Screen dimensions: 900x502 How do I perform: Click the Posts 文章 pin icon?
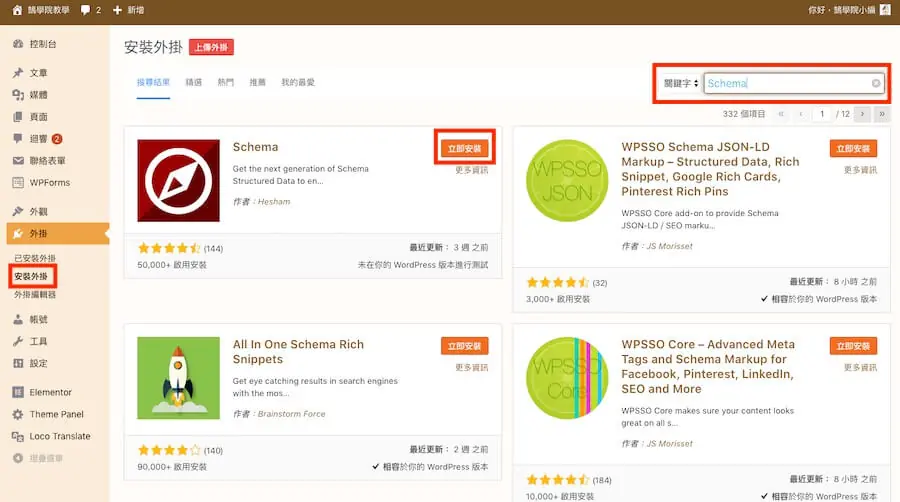click(18, 73)
